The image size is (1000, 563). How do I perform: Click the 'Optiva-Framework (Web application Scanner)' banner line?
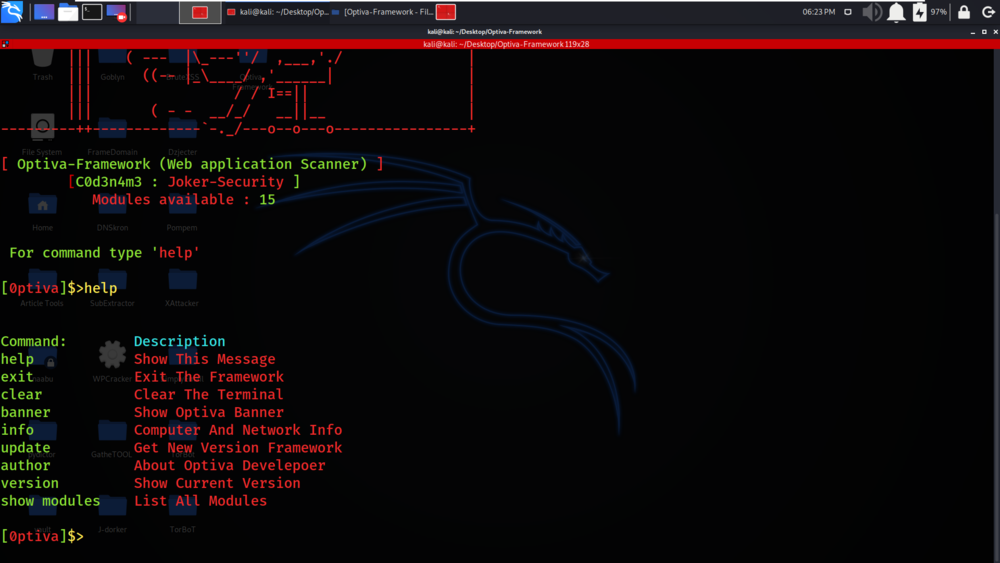tap(192, 164)
